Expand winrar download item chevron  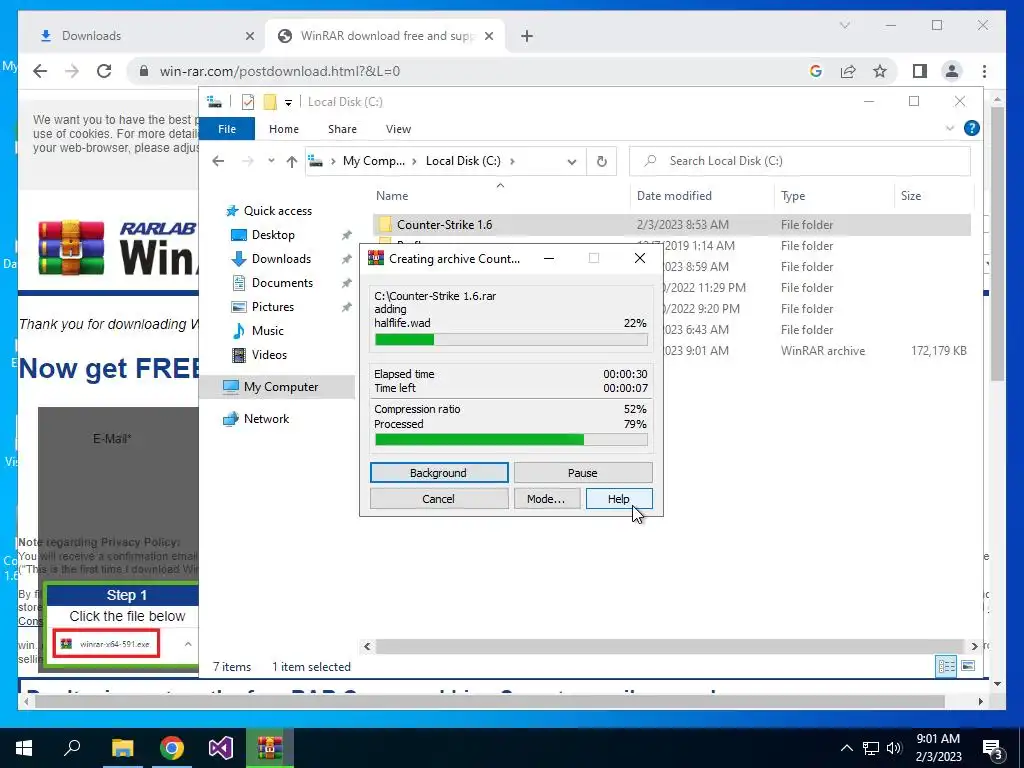tap(188, 644)
